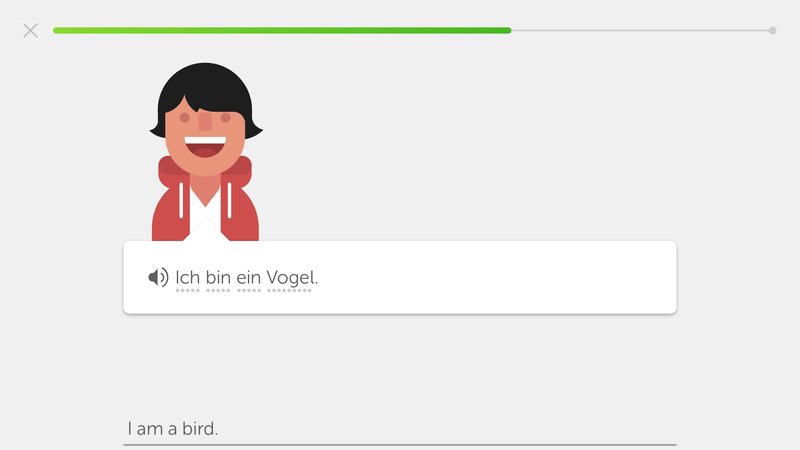Click the underline of the answer field

[x=399, y=445]
